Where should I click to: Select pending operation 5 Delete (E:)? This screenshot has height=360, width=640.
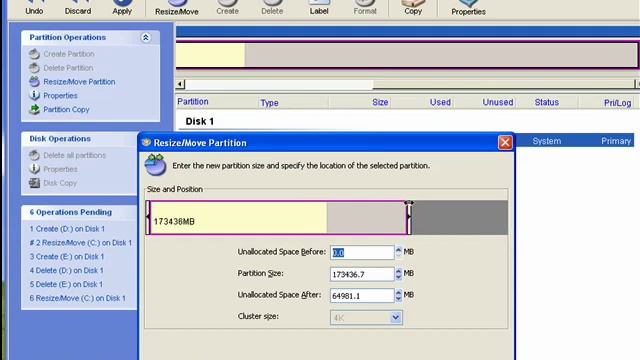[66, 284]
